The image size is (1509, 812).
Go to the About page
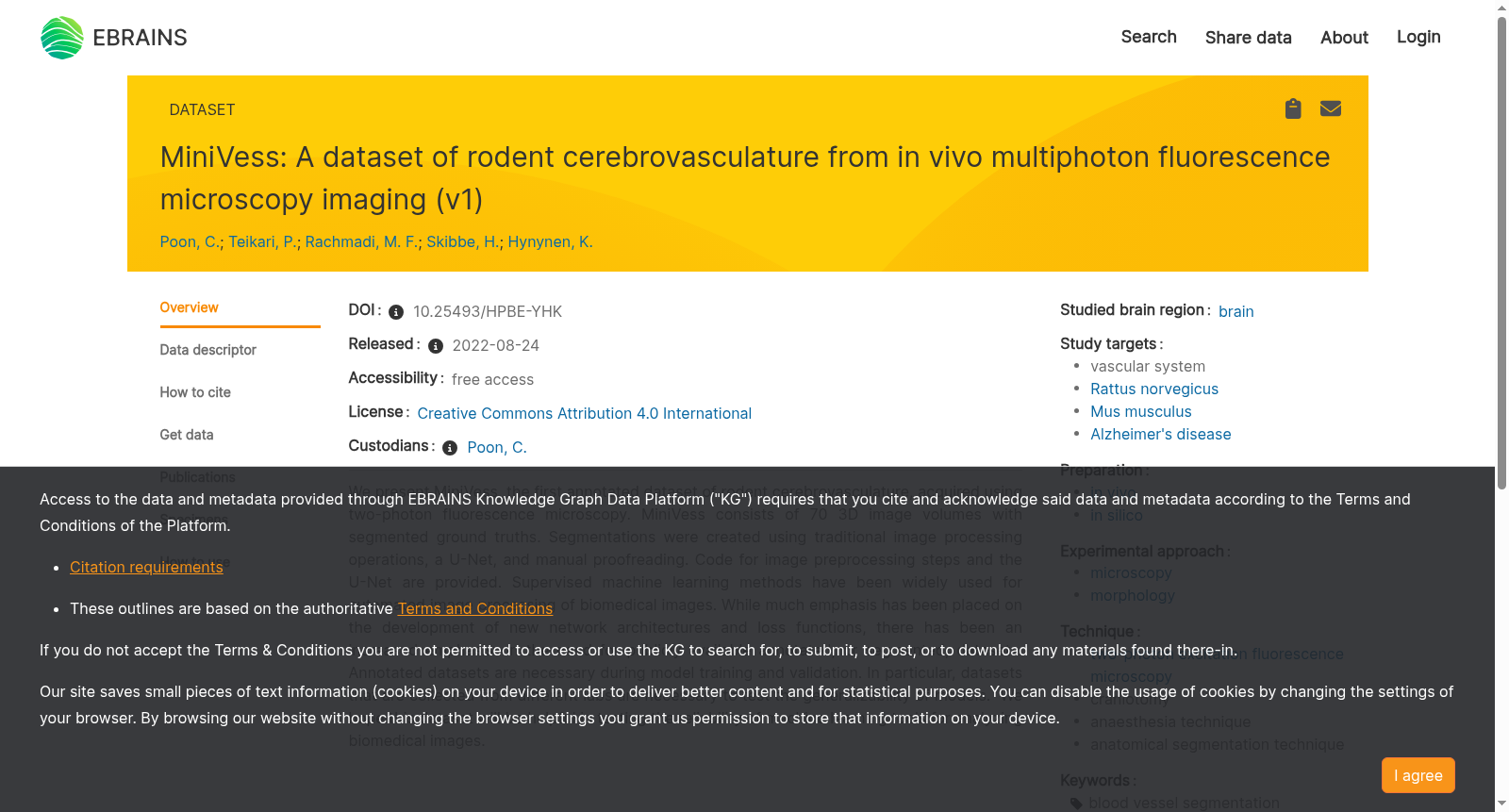pyautogui.click(x=1344, y=38)
